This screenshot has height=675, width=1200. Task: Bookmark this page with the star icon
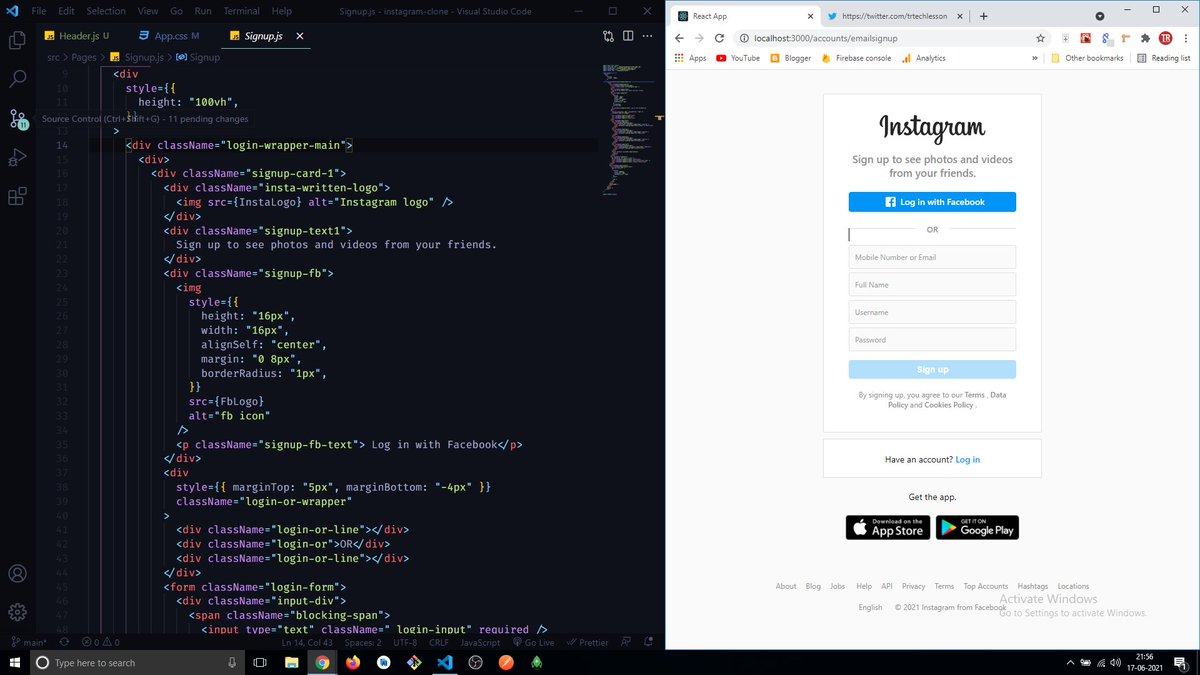point(1040,38)
